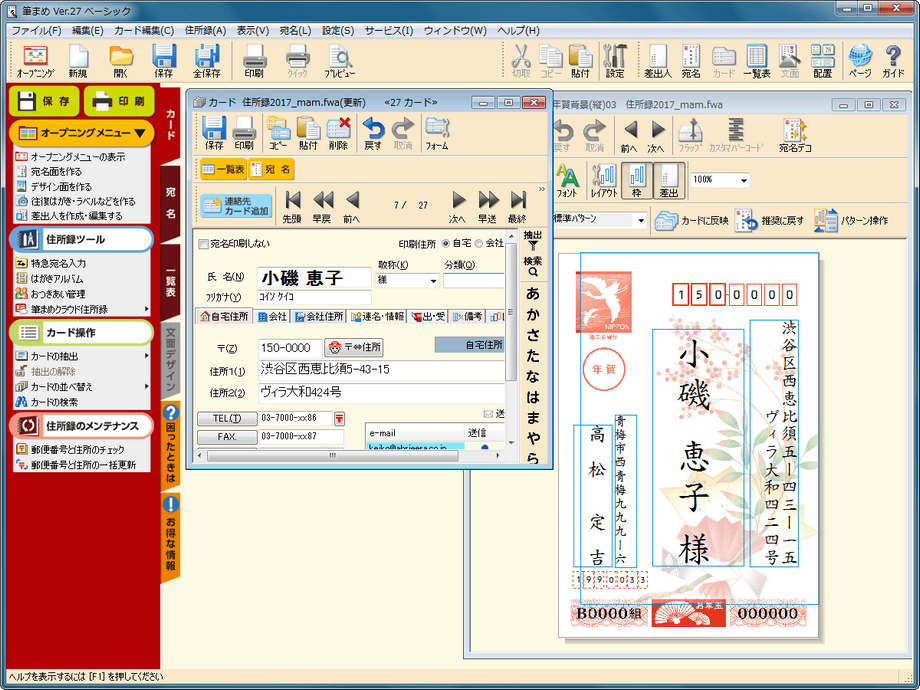The image size is (920, 690).
Task: Click the オープニング icon in main toolbar
Action: 35,62
